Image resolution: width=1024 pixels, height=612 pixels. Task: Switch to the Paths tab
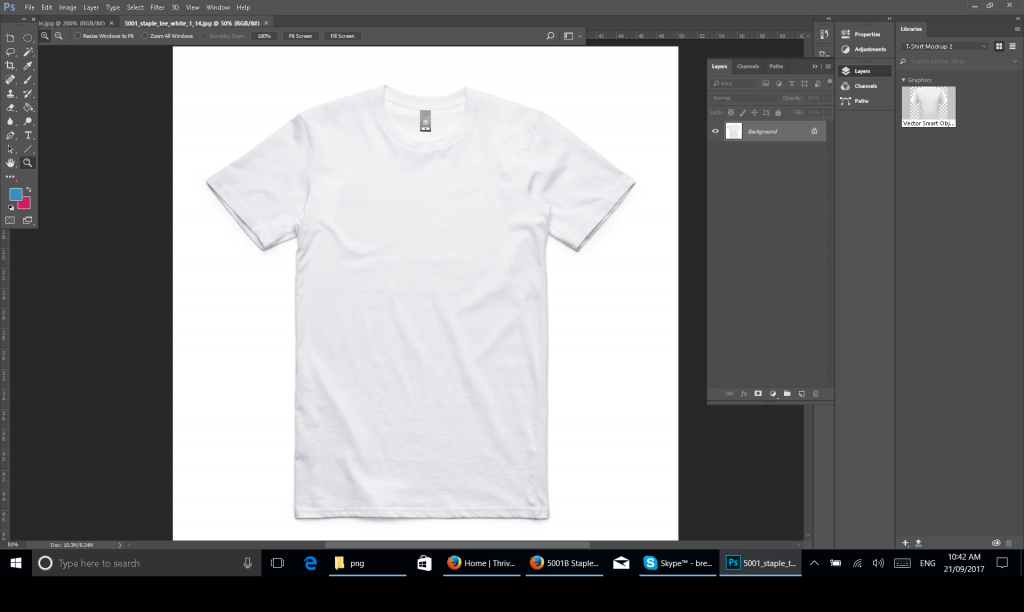coord(776,66)
